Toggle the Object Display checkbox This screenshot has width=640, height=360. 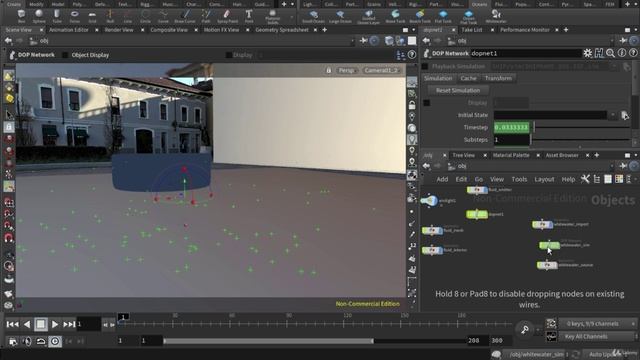[x=65, y=55]
